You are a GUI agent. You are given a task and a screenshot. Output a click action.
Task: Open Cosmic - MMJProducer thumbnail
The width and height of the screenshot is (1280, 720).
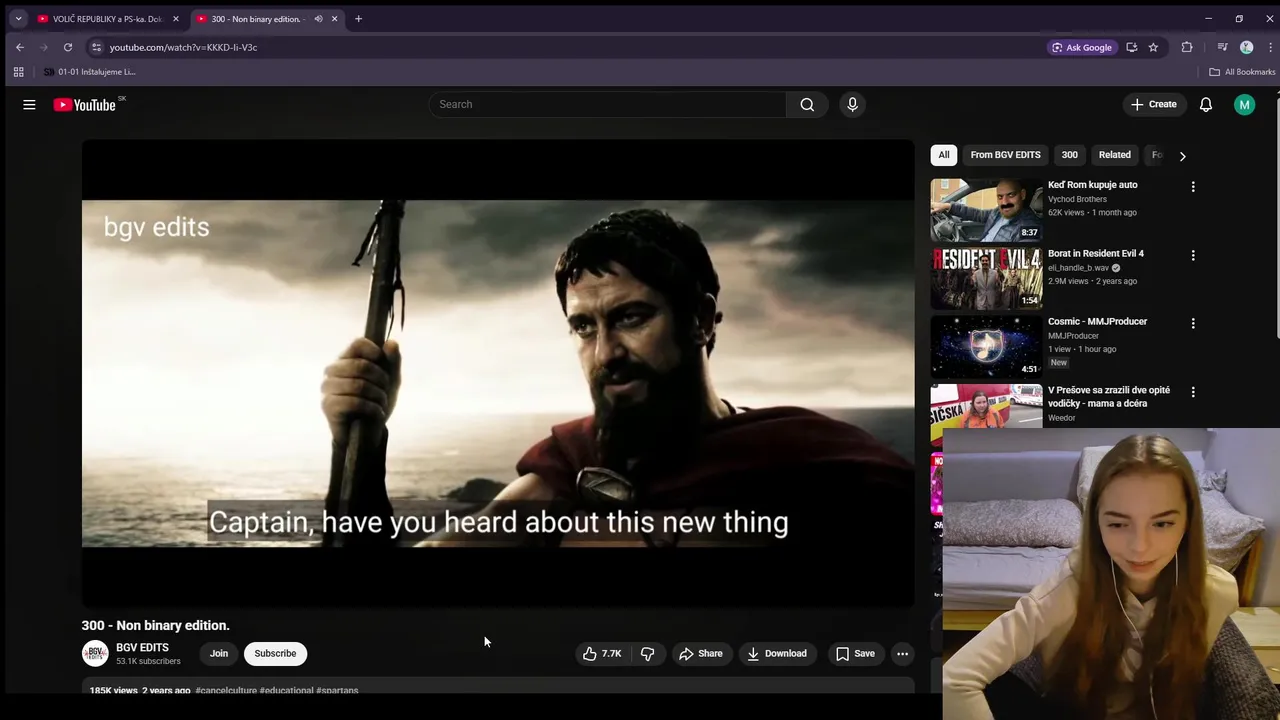[986, 347]
